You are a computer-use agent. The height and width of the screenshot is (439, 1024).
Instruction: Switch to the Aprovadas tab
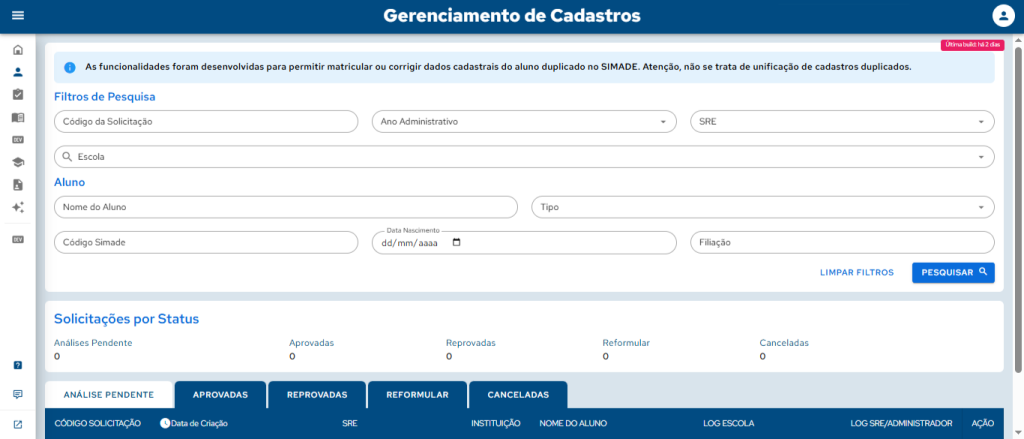220,394
